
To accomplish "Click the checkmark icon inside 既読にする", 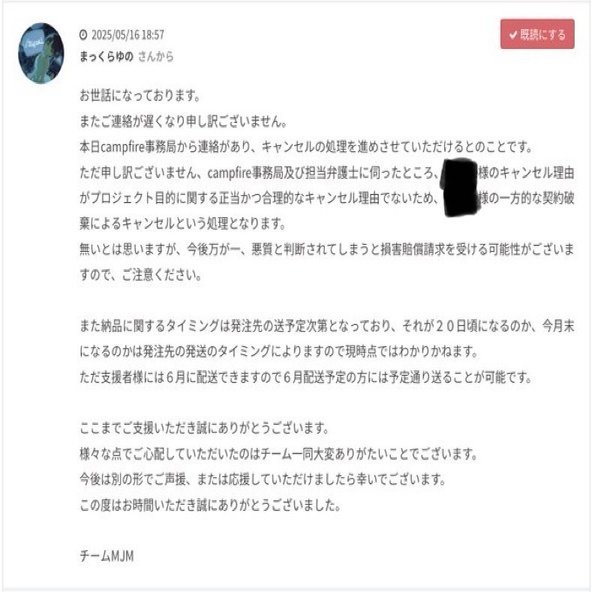I will (513, 35).
